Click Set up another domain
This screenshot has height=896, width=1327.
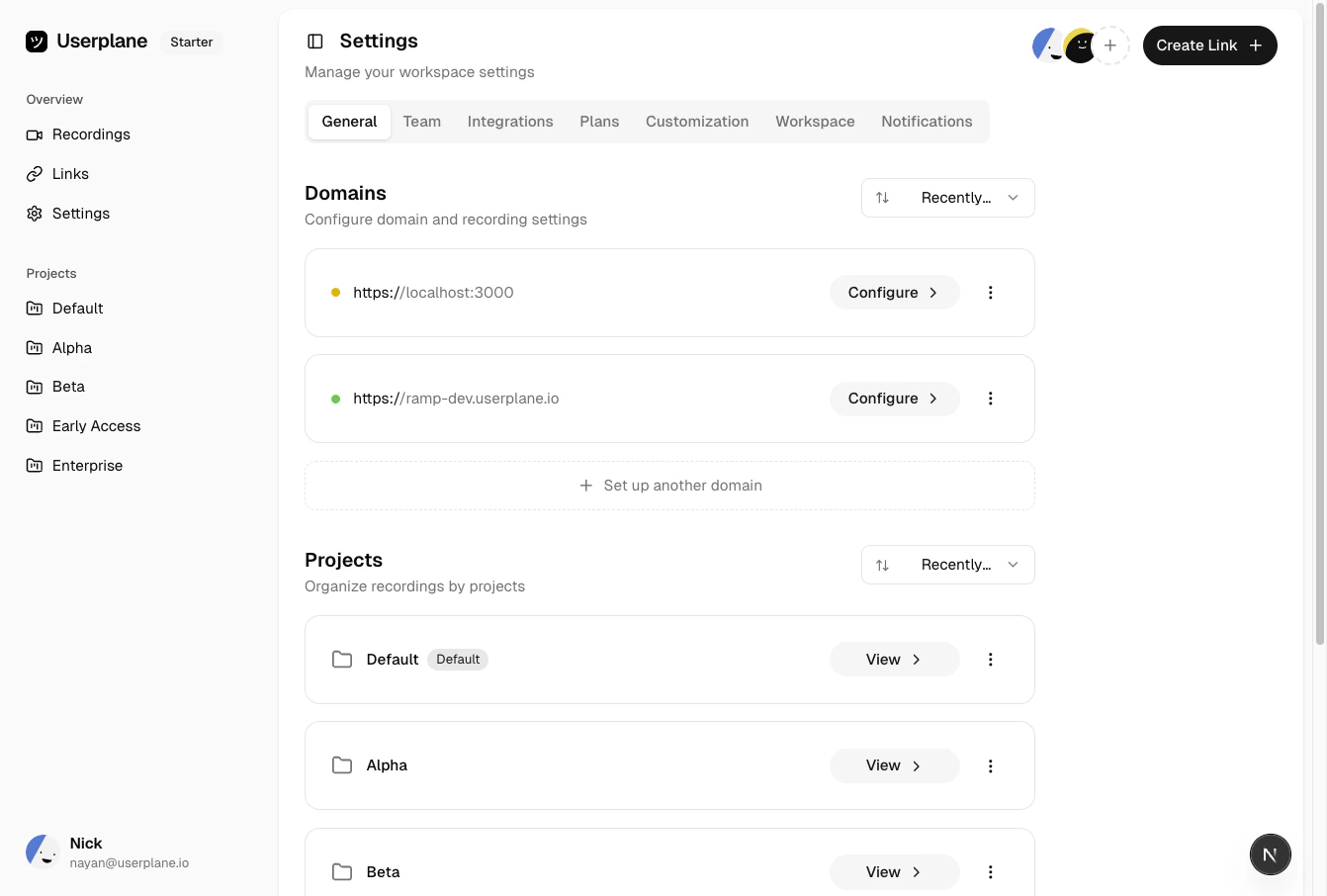(669, 486)
